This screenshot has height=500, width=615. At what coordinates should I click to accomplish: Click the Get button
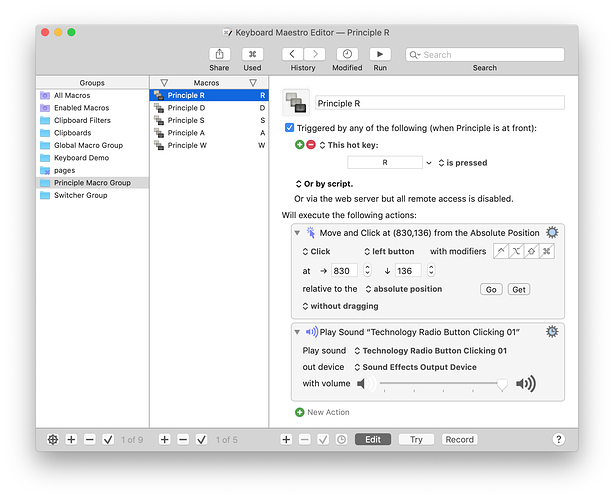pyautogui.click(x=519, y=289)
